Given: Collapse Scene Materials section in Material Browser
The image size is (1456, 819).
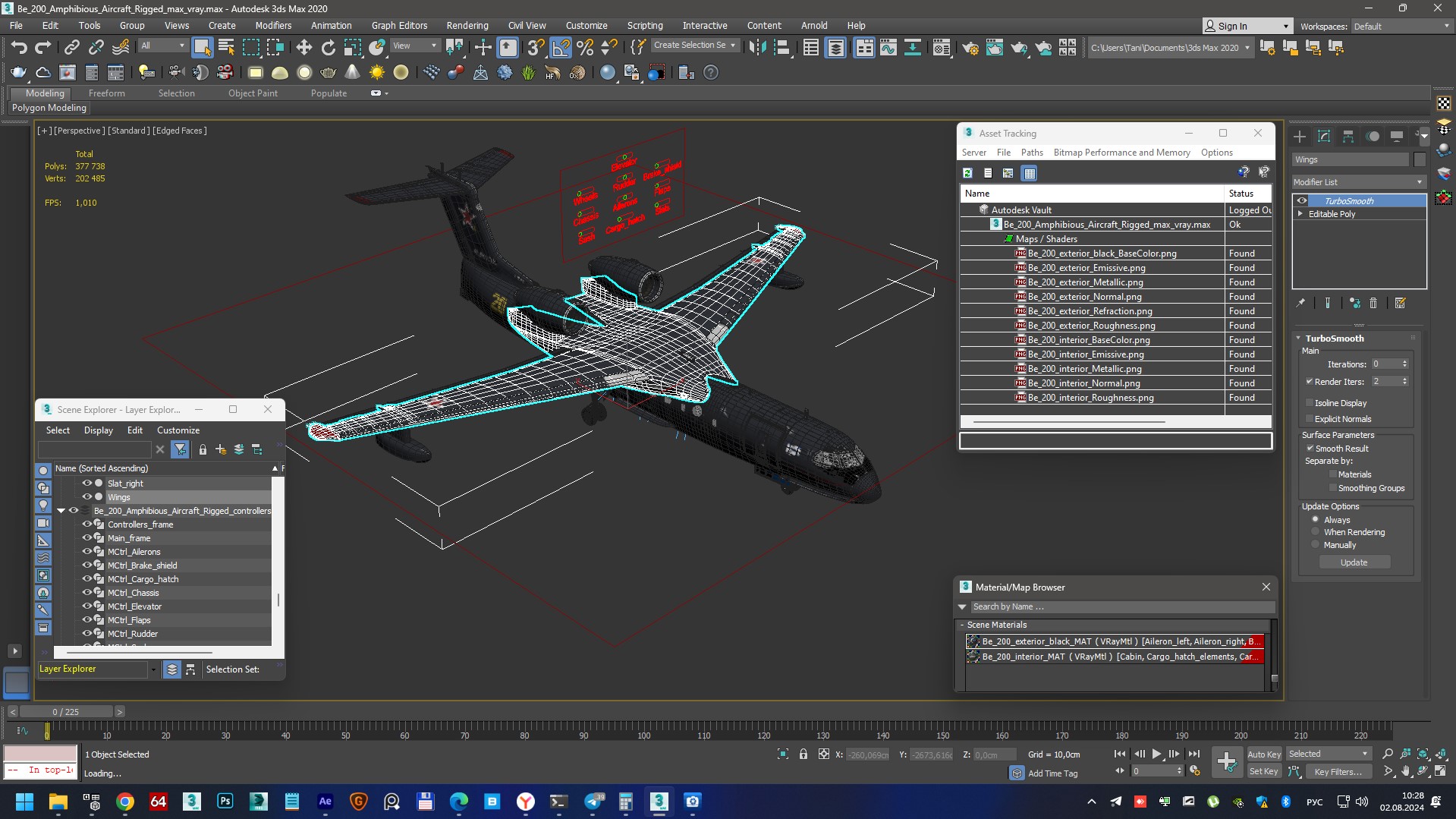Looking at the screenshot, I should point(962,625).
